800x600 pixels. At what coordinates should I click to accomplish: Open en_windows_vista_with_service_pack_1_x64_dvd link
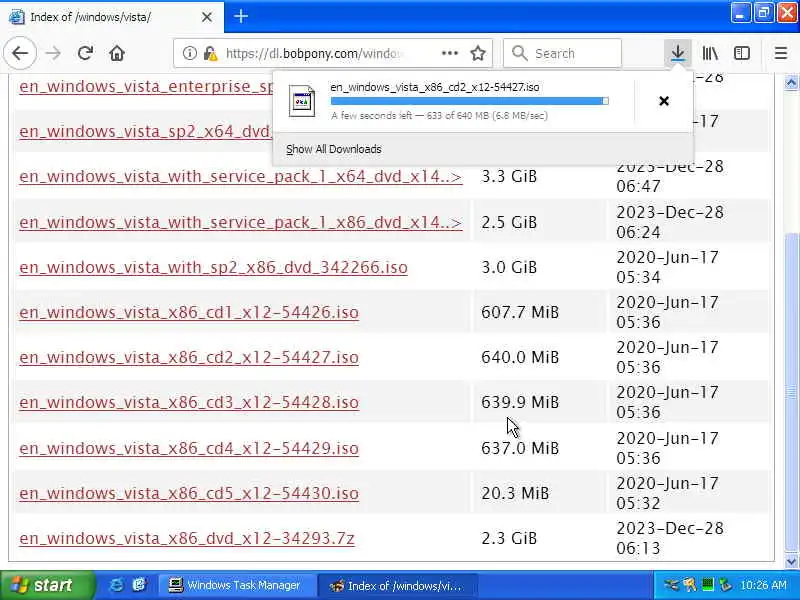pyautogui.click(x=241, y=177)
